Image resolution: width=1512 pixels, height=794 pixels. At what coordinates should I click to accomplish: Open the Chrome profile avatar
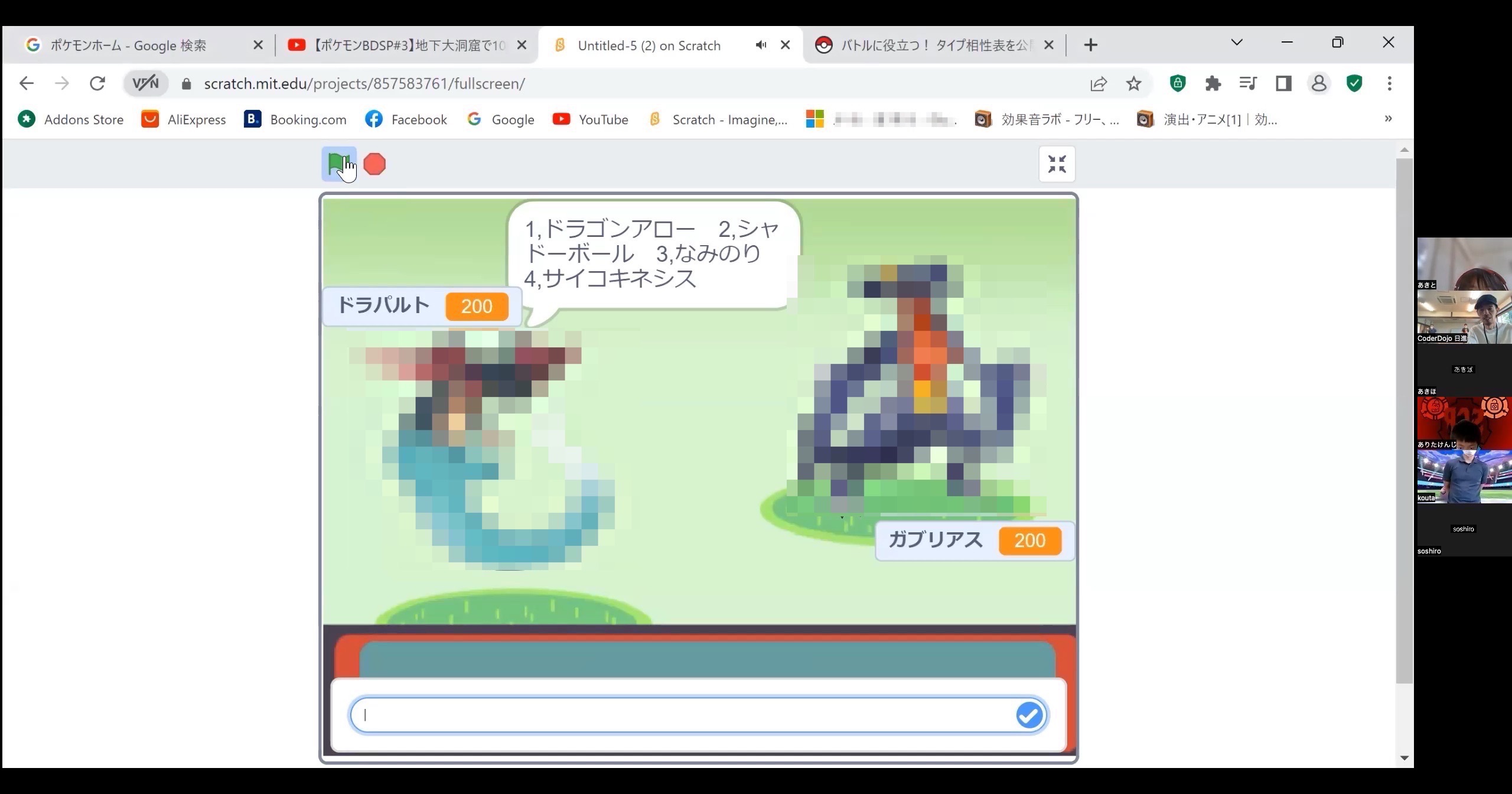[x=1319, y=83]
